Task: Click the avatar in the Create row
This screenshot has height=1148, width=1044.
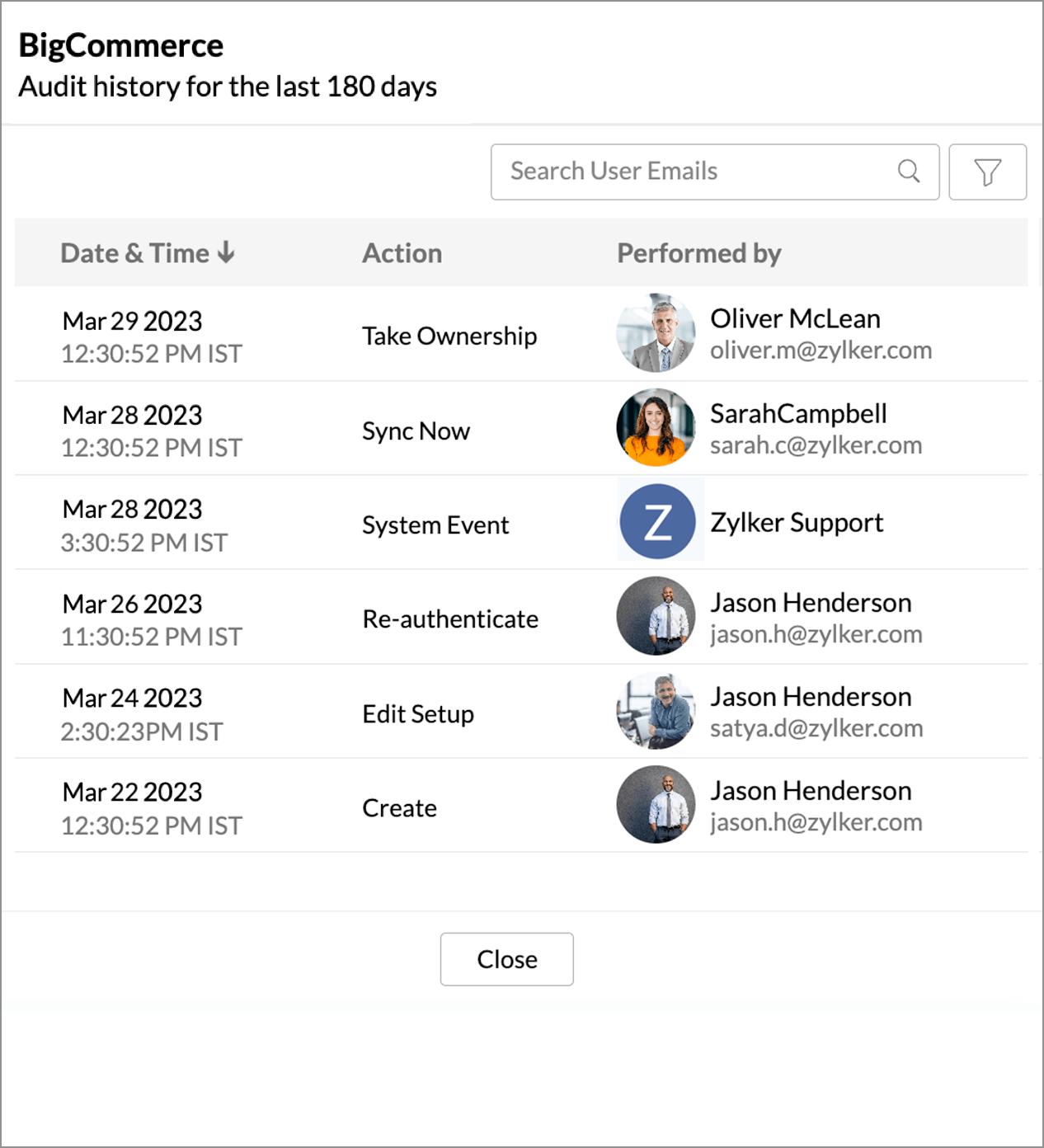Action: pos(656,805)
